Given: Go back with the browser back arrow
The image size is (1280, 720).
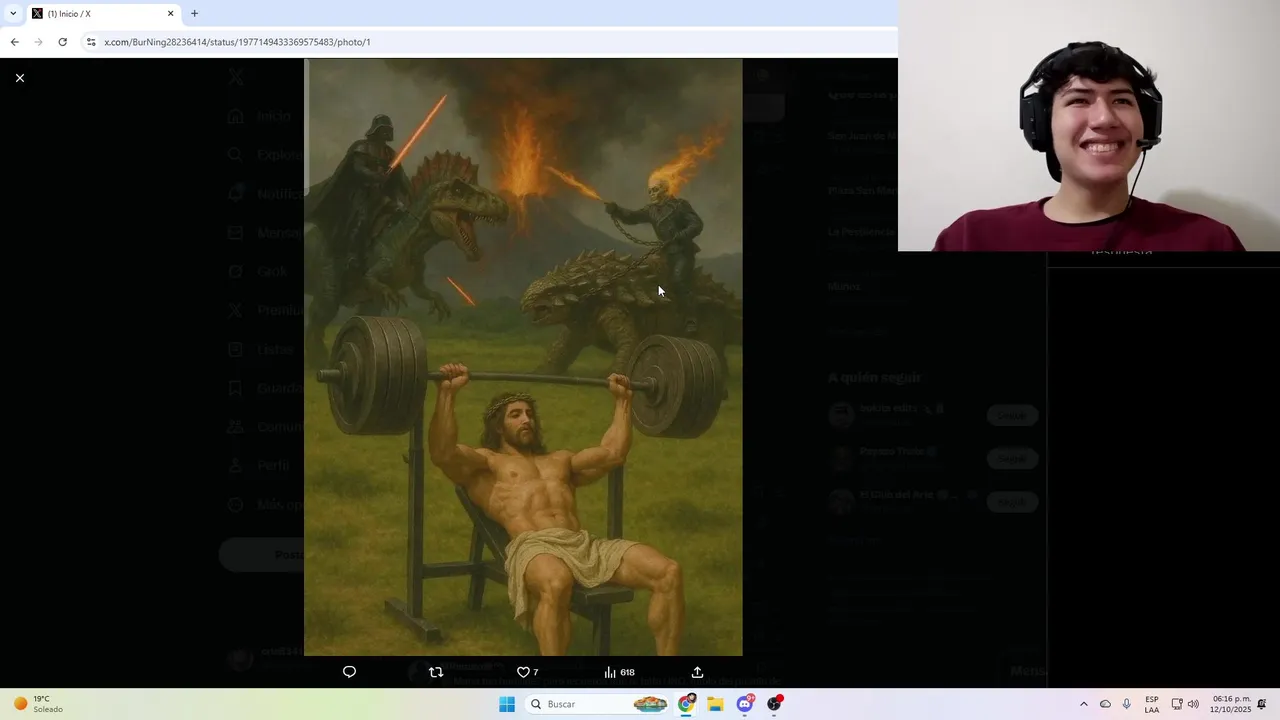Looking at the screenshot, I should [14, 42].
